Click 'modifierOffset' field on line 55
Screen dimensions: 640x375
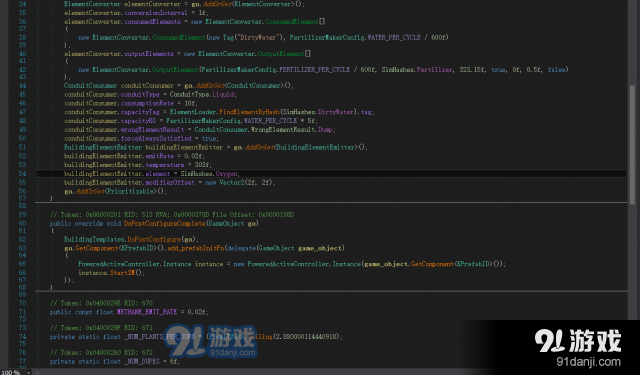[x=170, y=182]
